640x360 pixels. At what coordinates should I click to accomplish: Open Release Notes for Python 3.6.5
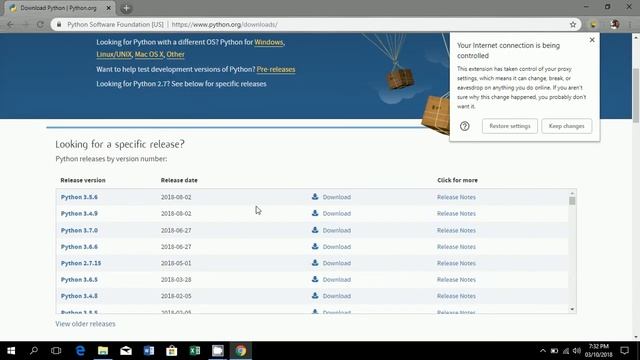point(456,280)
